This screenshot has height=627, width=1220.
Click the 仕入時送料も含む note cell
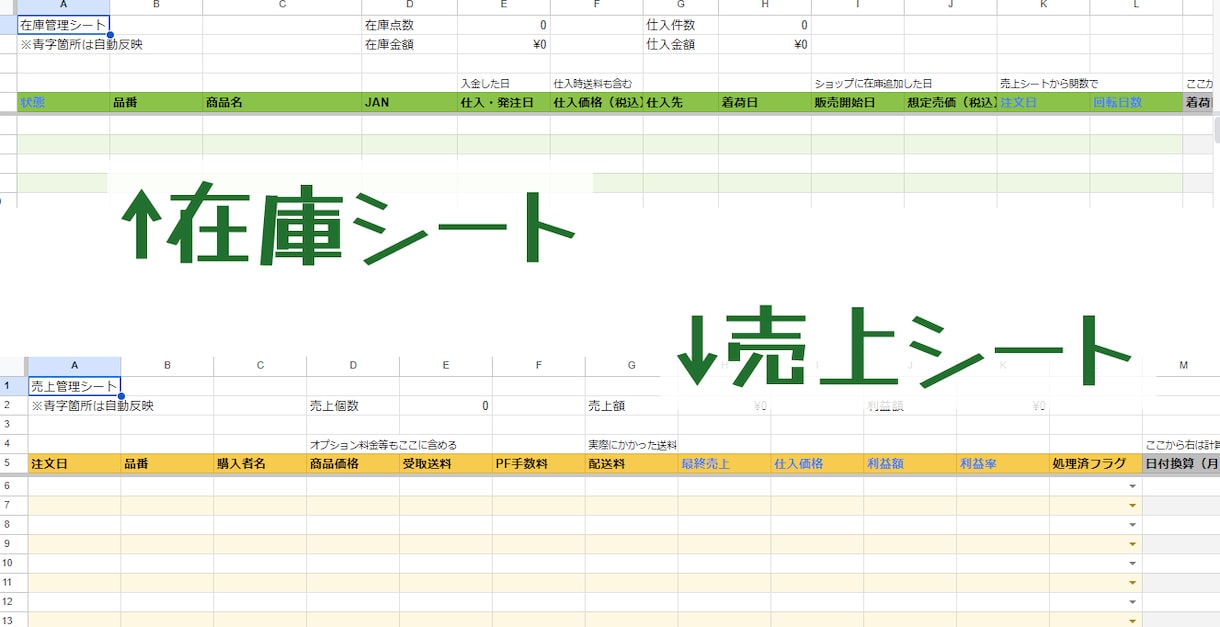click(x=596, y=83)
